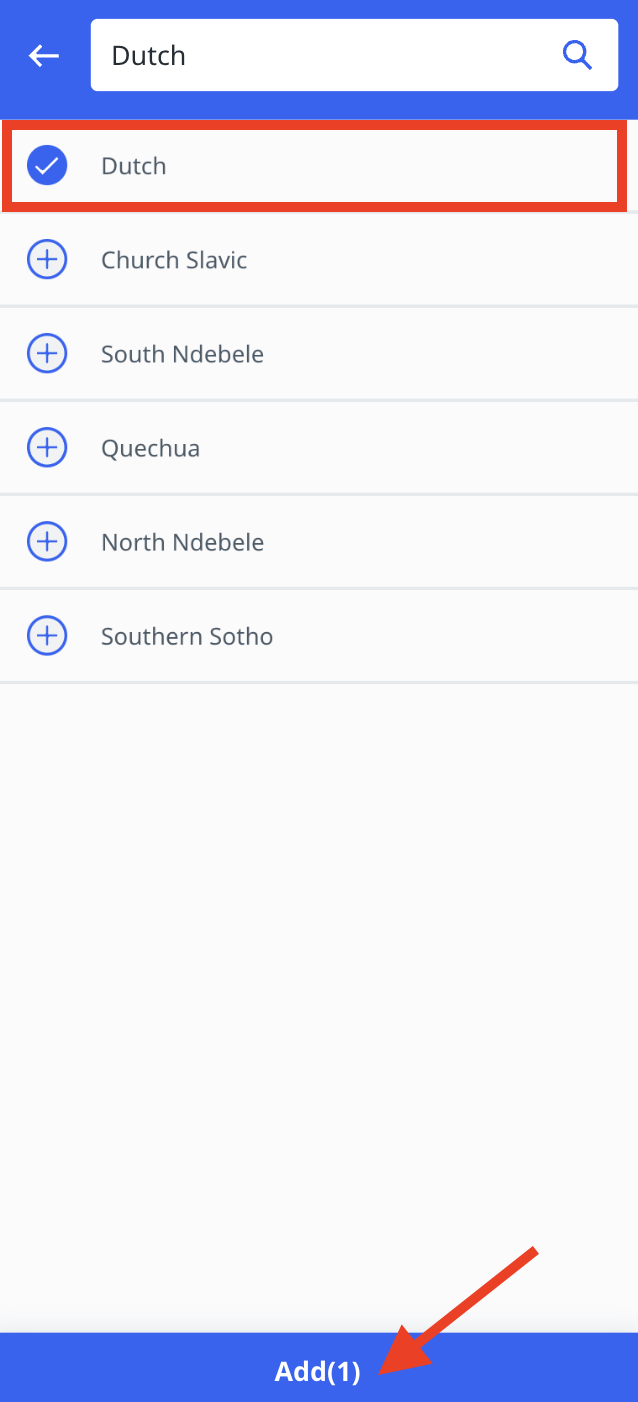Add North Ndebele via plus icon

point(47,542)
